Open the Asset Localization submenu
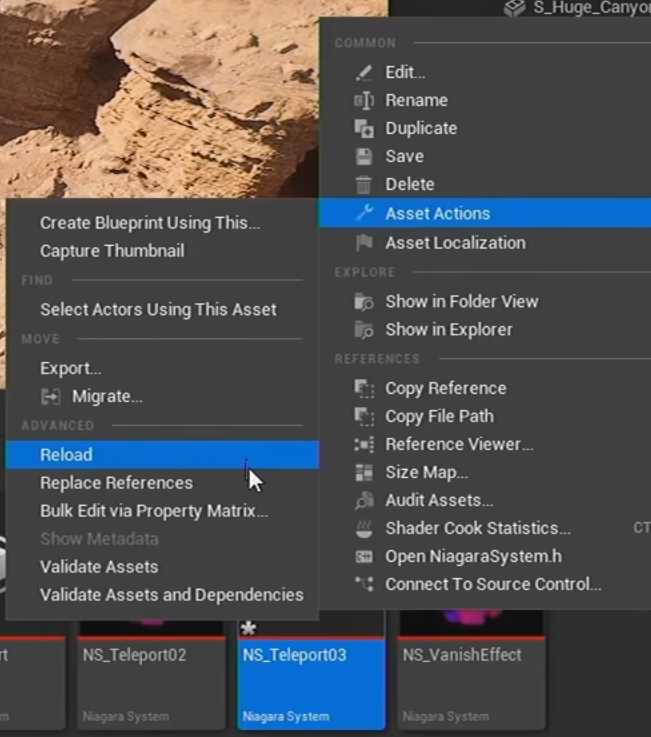The height and width of the screenshot is (737, 651). click(x=485, y=243)
